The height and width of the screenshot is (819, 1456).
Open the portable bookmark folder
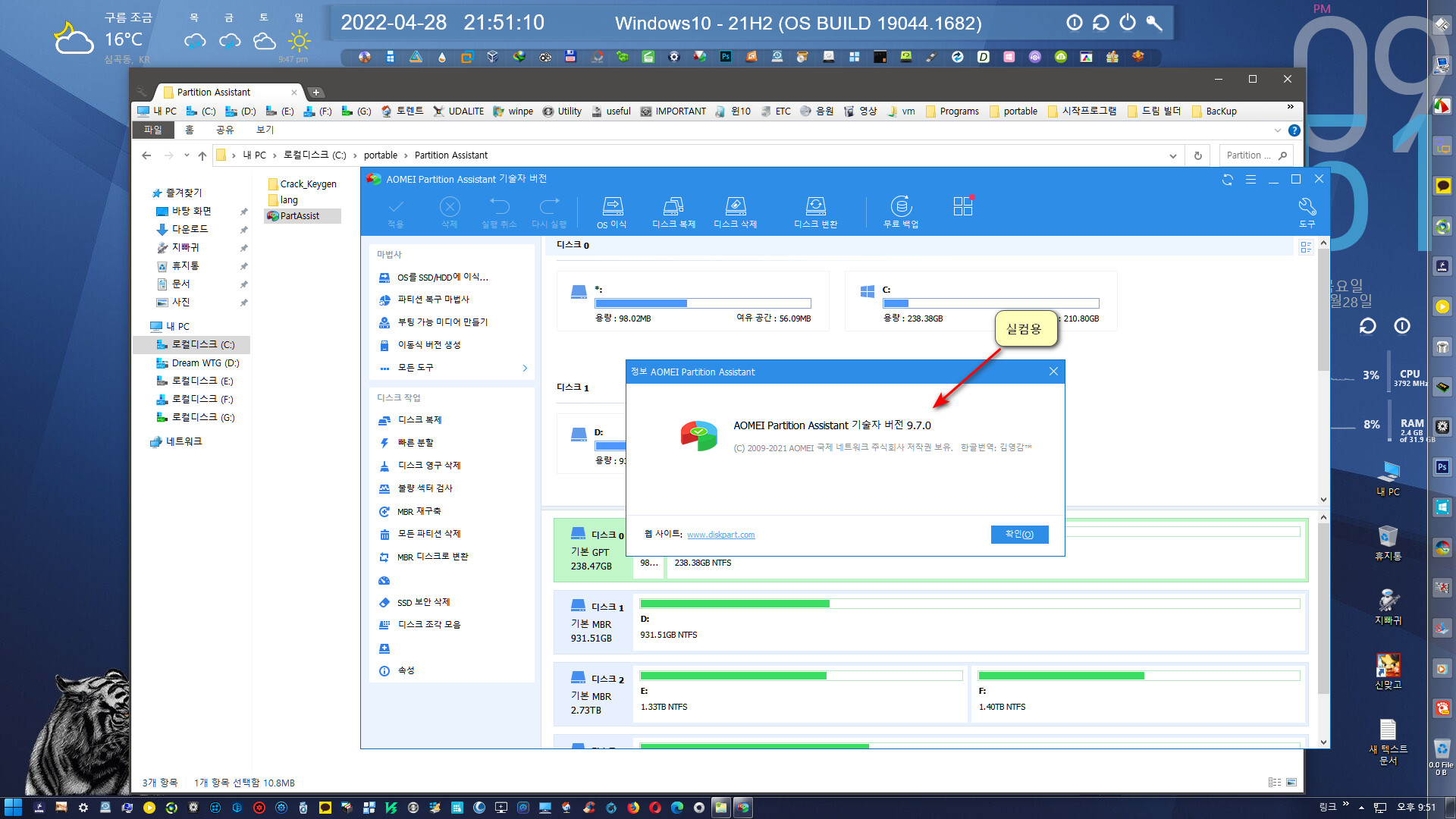click(x=1013, y=111)
